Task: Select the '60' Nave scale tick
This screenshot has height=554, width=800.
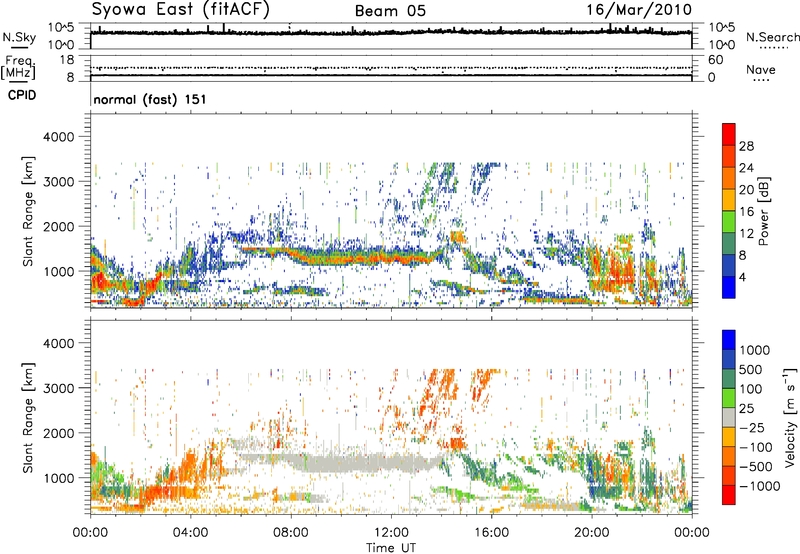Action: click(715, 60)
